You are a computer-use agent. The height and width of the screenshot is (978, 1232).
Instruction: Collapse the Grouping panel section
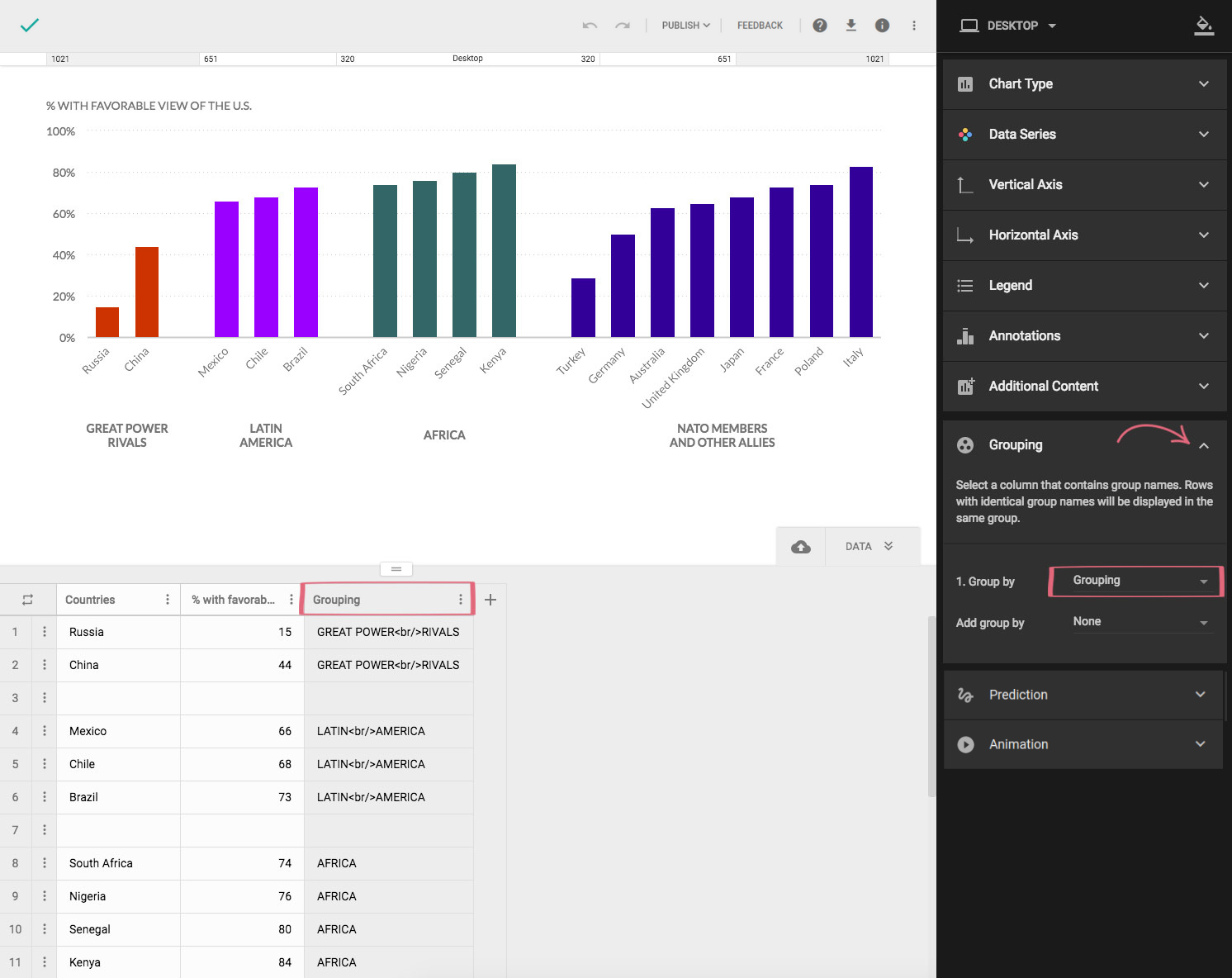click(1204, 445)
